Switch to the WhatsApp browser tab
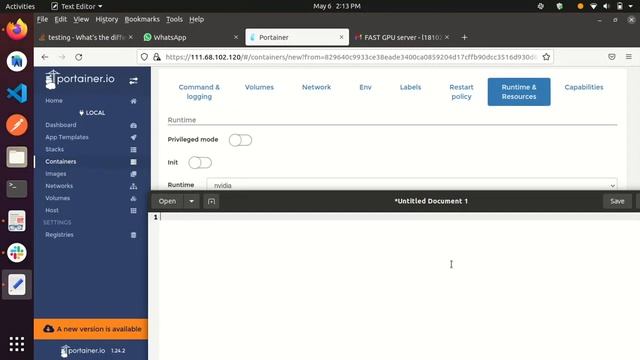The width and height of the screenshot is (640, 360). pos(191,37)
